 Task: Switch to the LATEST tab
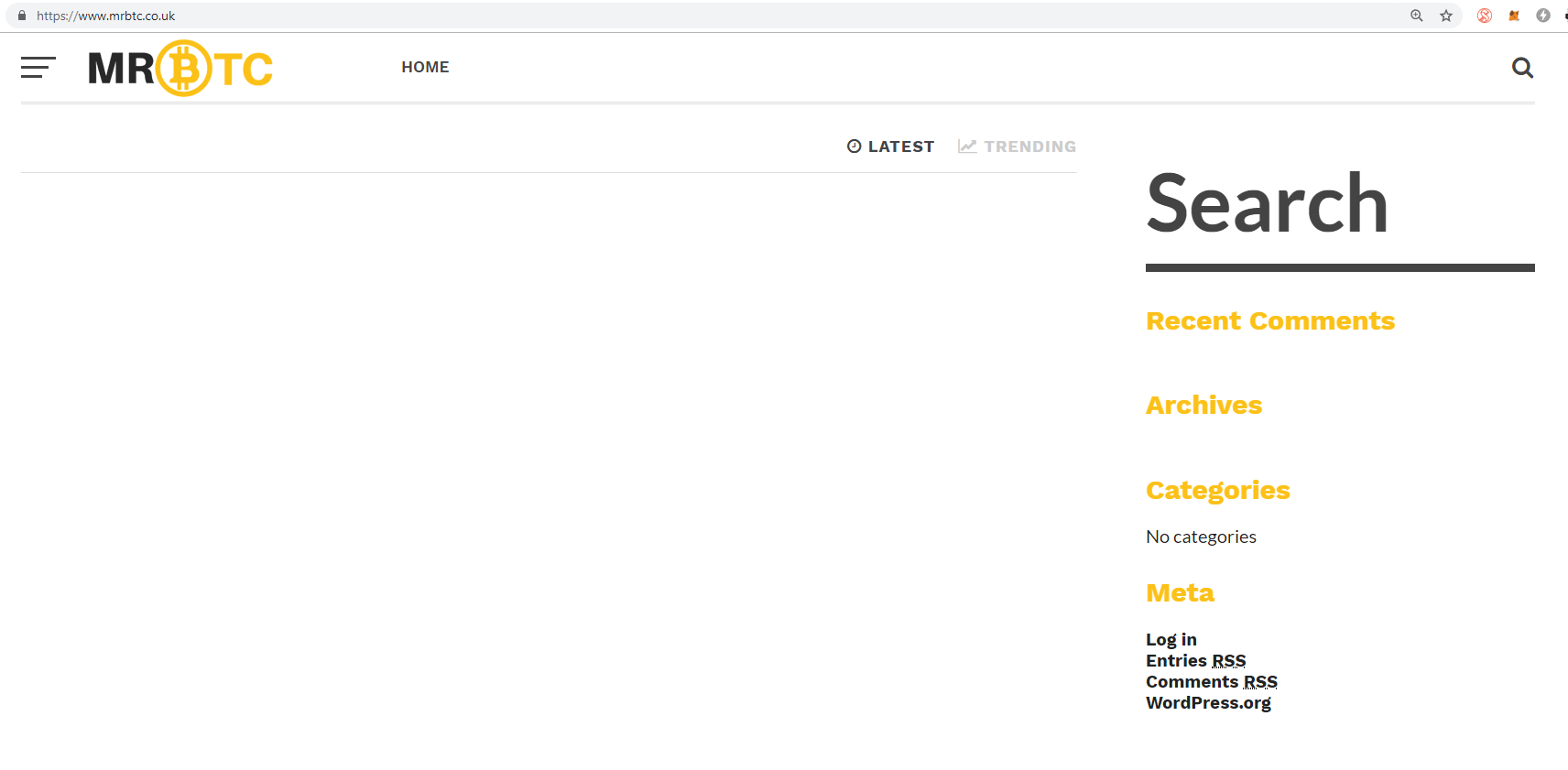pos(890,146)
